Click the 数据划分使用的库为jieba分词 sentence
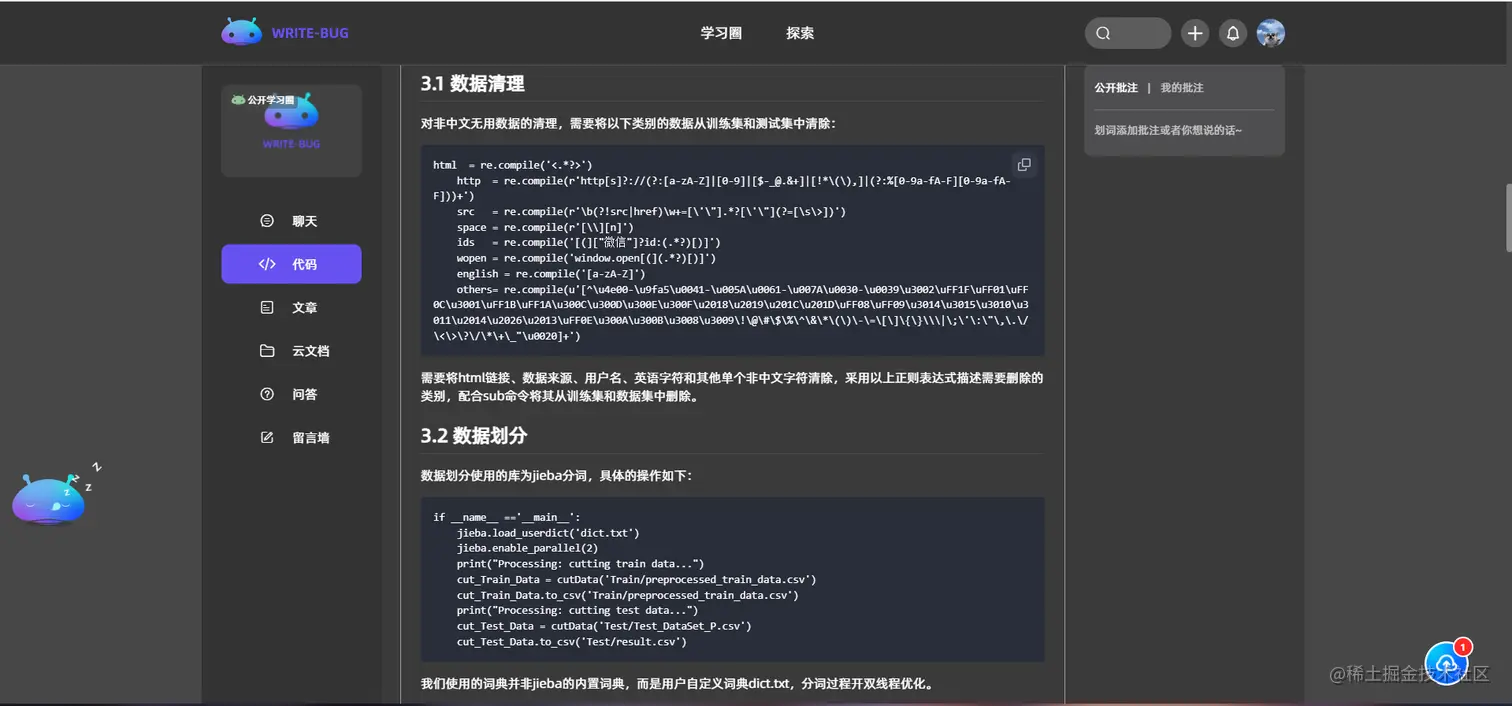 556,476
